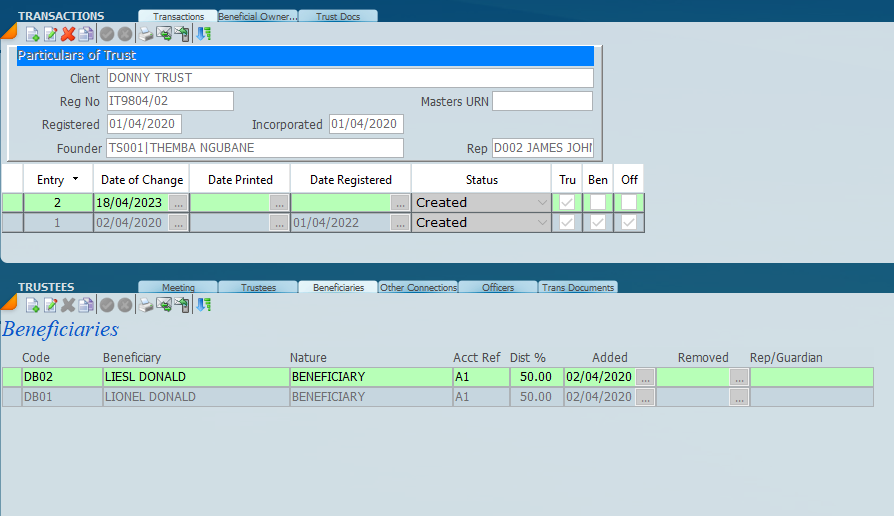
Task: Click the Edit record icon in Transactions toolbar
Action: pyautogui.click(x=50, y=34)
